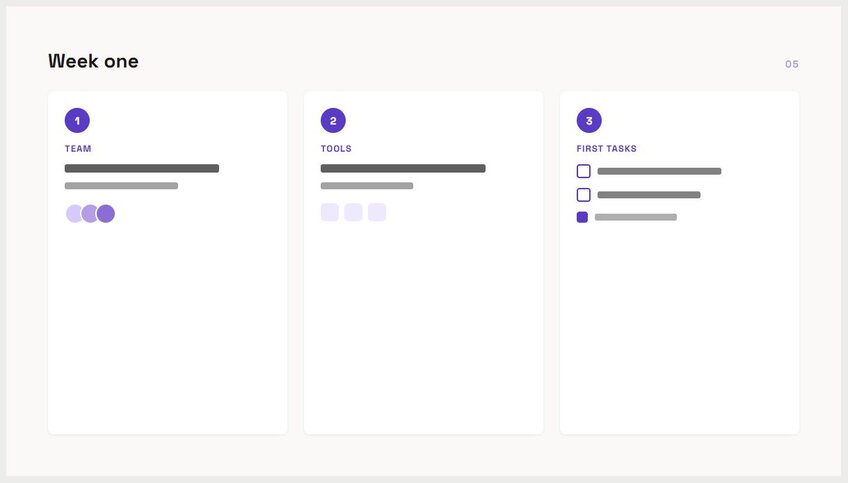This screenshot has height=483, width=848.
Task: Select the medium purple team avatar
Action: [90, 214]
